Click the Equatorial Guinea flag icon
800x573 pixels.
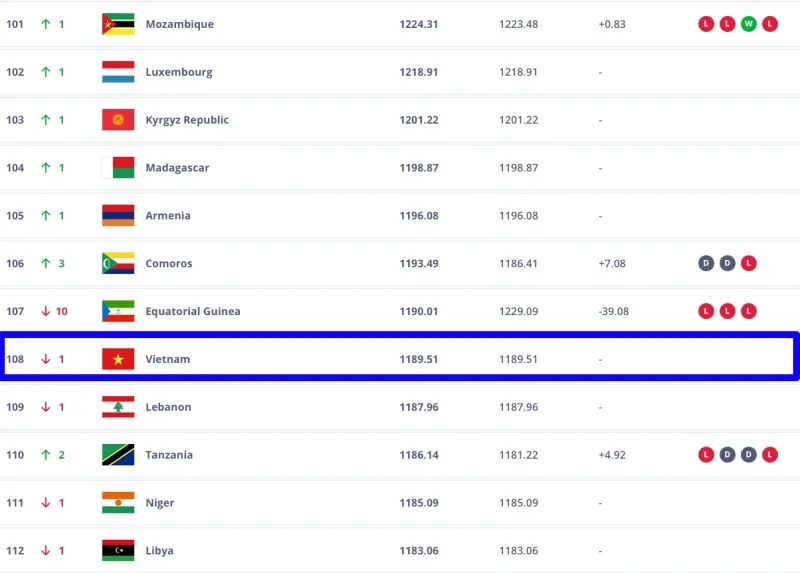[x=118, y=311]
